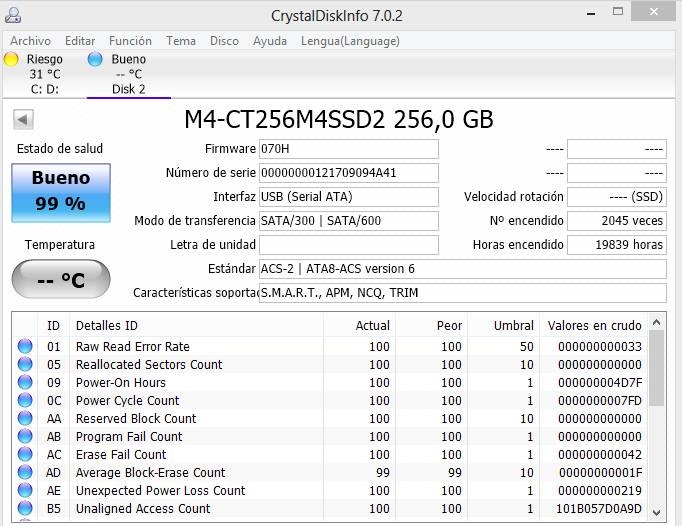Image resolution: width=682 pixels, height=526 pixels.
Task: Click the blue Bueno status circle for Disk 2
Action: coord(95,59)
